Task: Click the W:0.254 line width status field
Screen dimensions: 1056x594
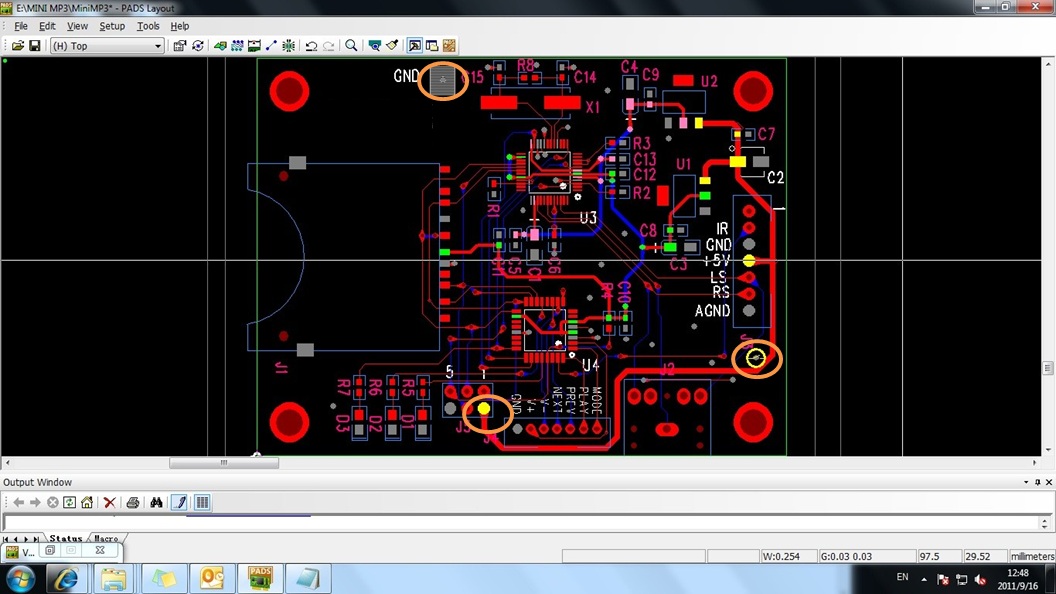Action: pyautogui.click(x=787, y=556)
